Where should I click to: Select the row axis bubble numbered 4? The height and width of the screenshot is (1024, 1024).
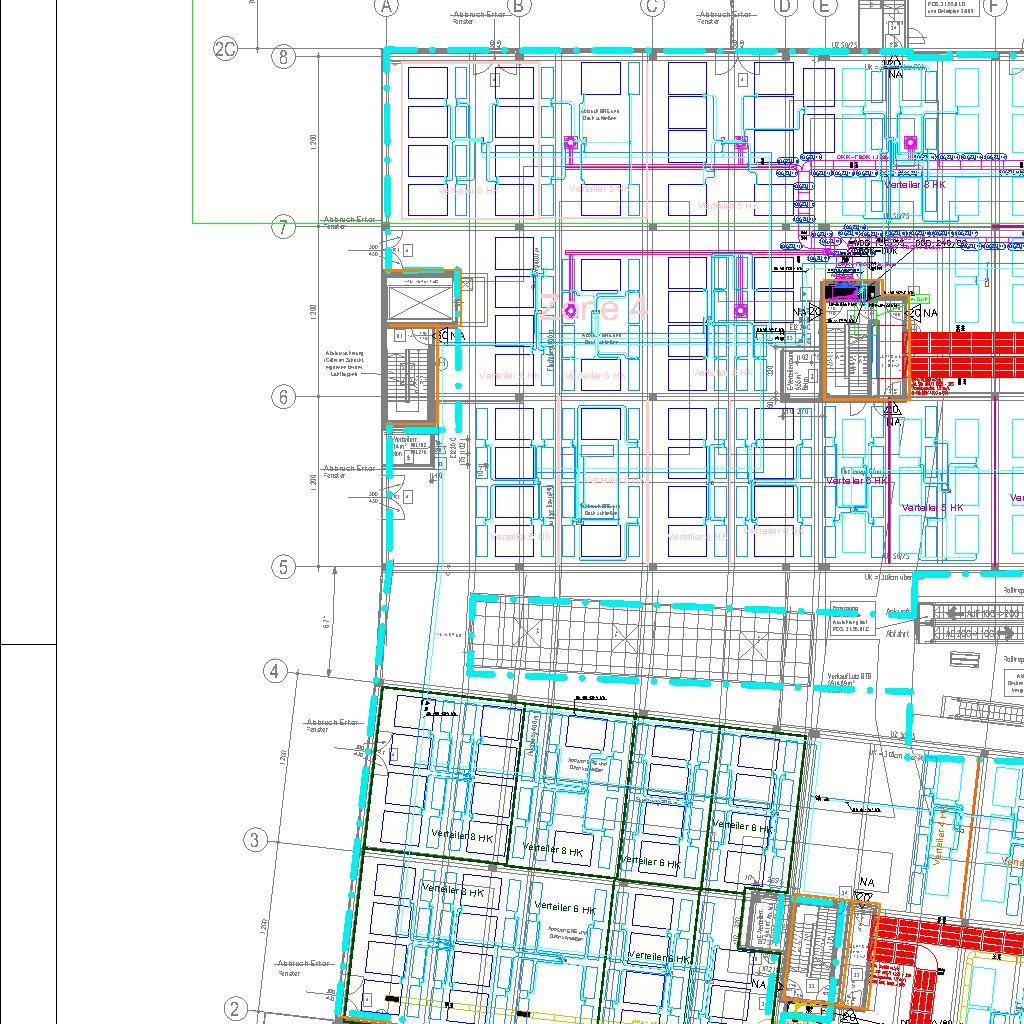point(275,671)
